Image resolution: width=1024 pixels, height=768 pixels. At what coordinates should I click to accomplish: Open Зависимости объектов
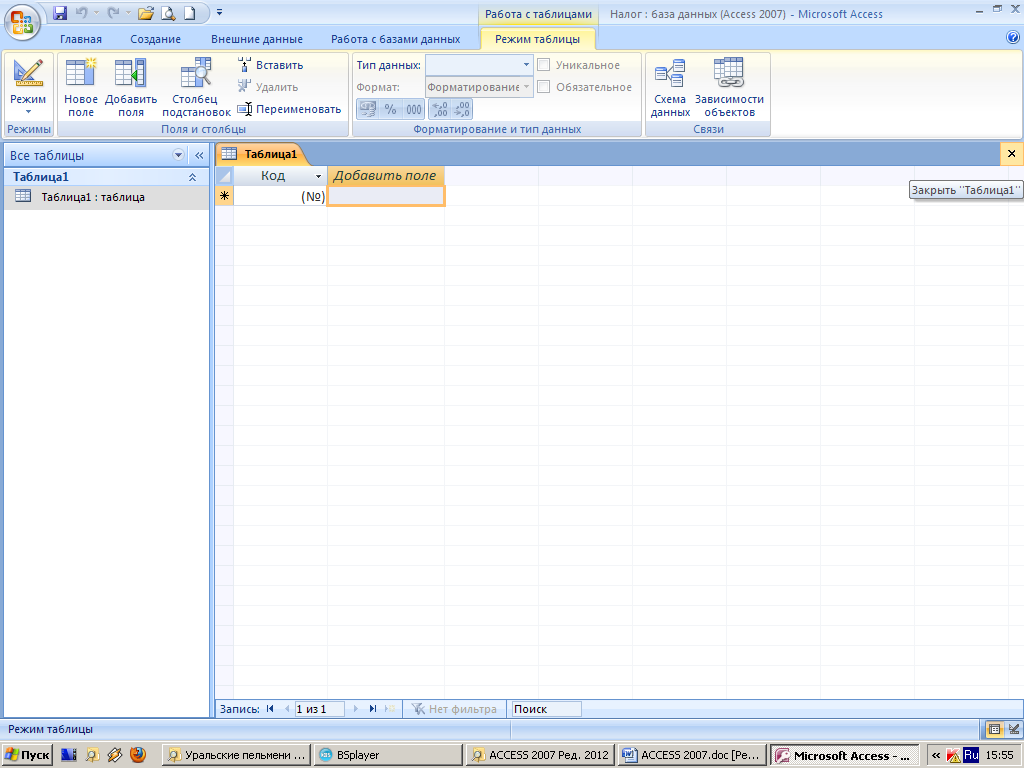click(729, 88)
